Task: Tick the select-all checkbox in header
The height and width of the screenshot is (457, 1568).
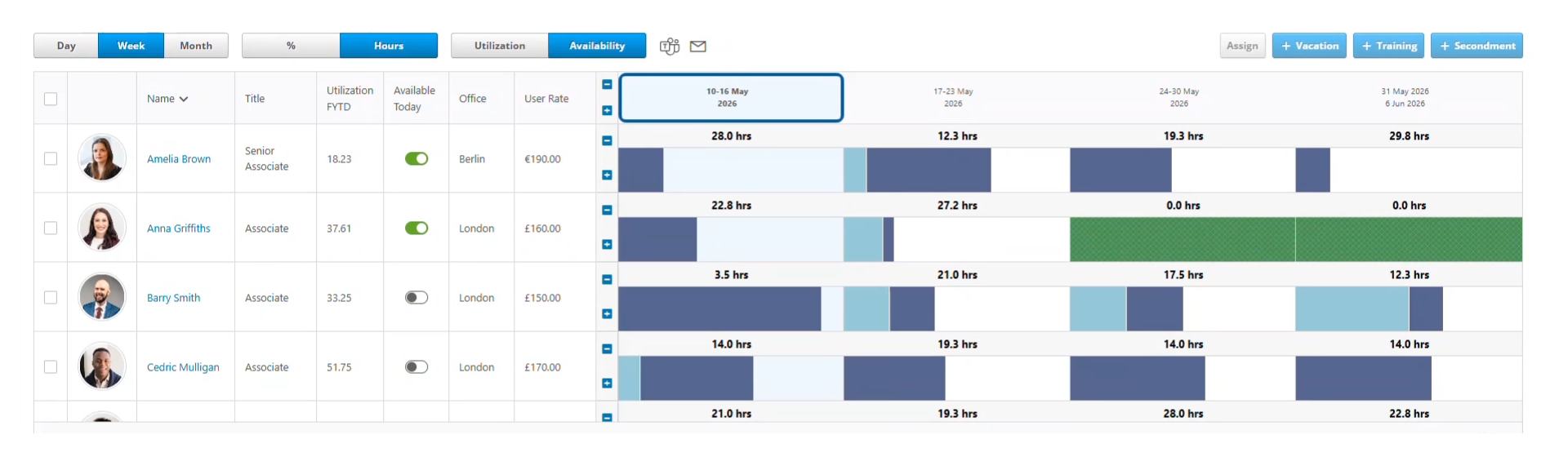Action: pyautogui.click(x=51, y=99)
